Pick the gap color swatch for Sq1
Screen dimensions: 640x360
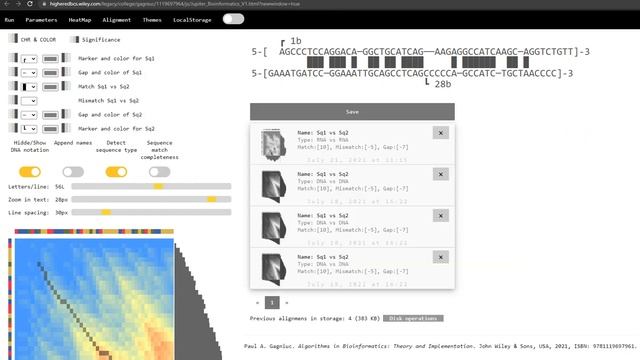pos(50,73)
